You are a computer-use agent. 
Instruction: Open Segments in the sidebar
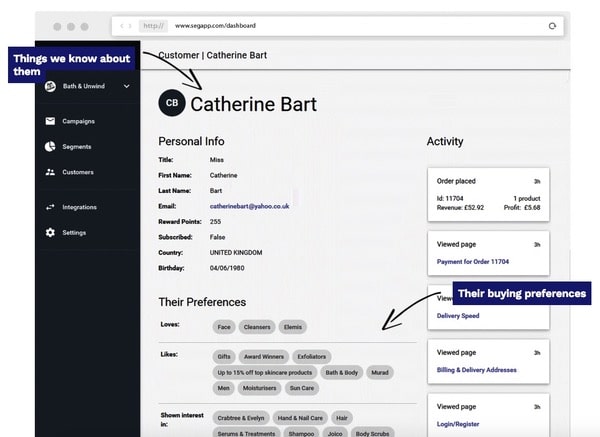(x=77, y=147)
